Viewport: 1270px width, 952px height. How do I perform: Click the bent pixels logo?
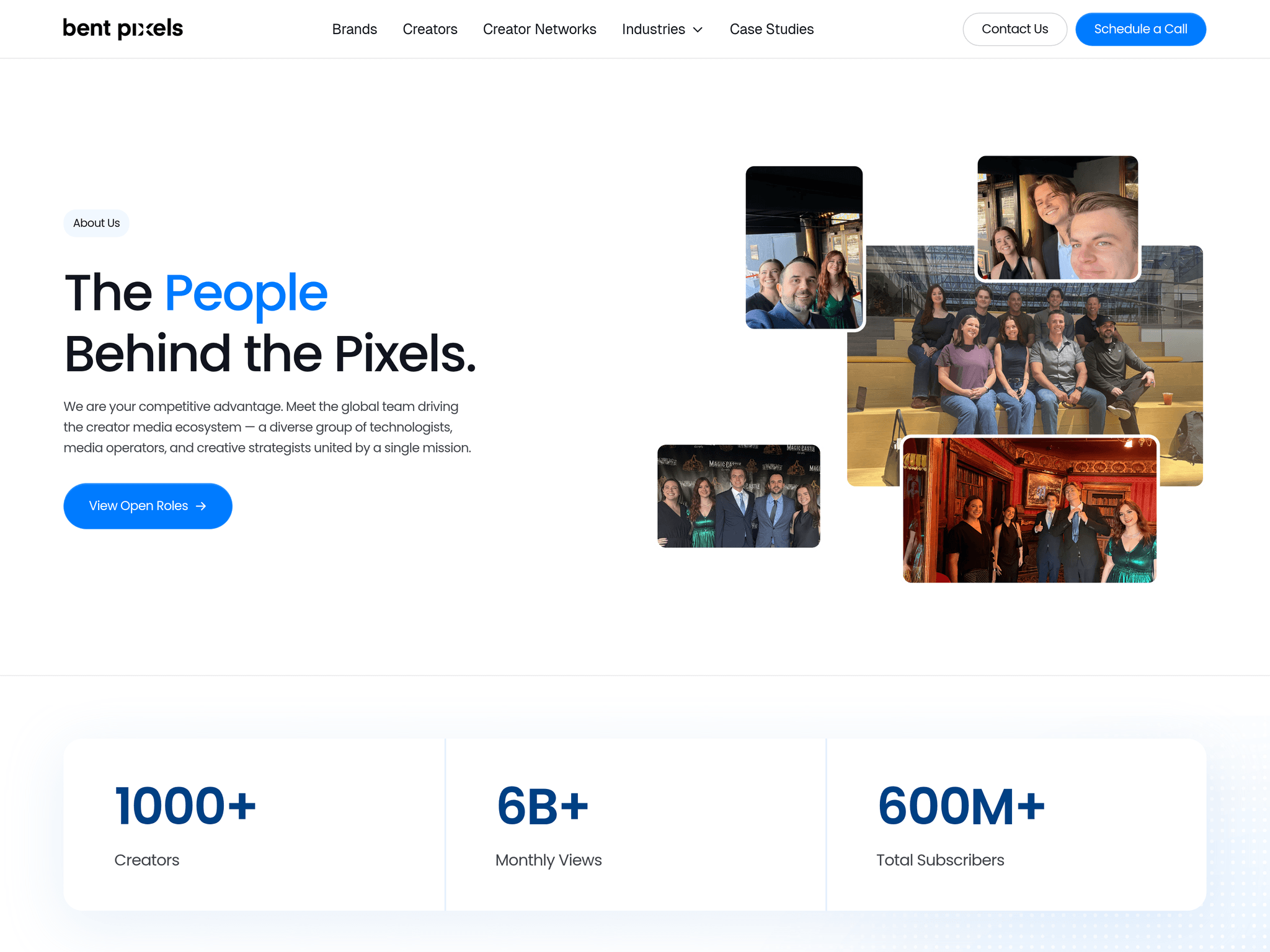point(123,29)
